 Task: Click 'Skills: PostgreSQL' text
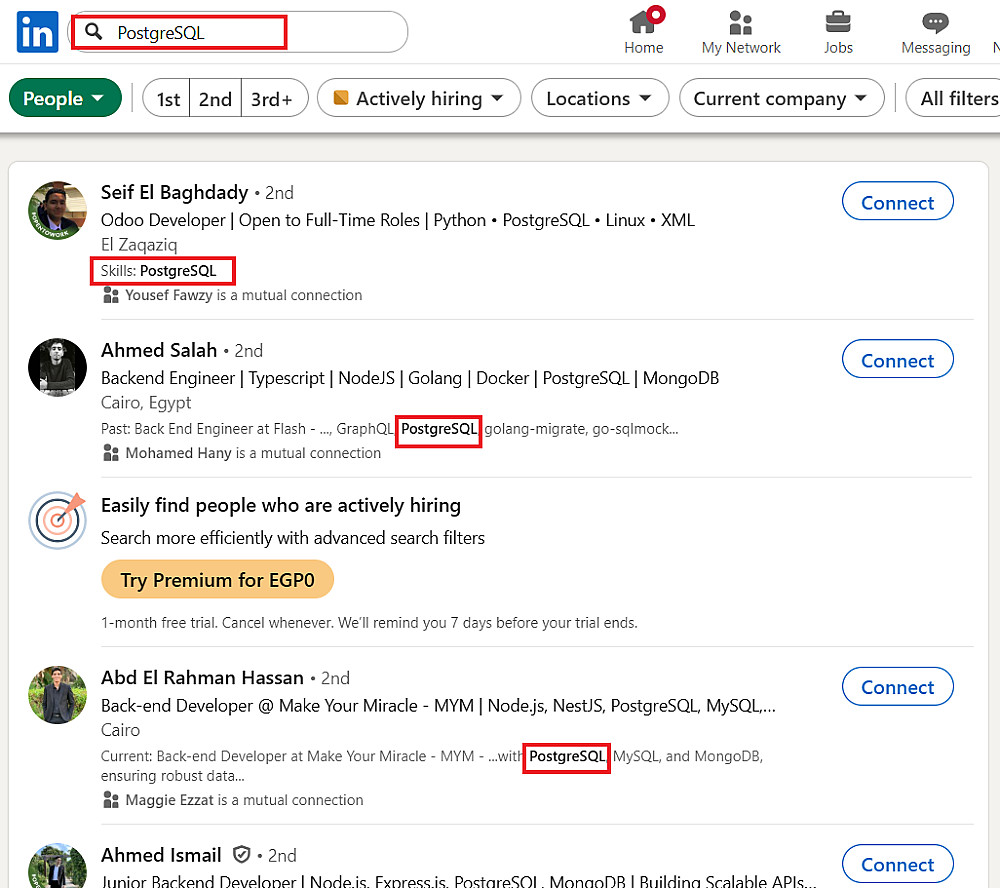(x=159, y=270)
